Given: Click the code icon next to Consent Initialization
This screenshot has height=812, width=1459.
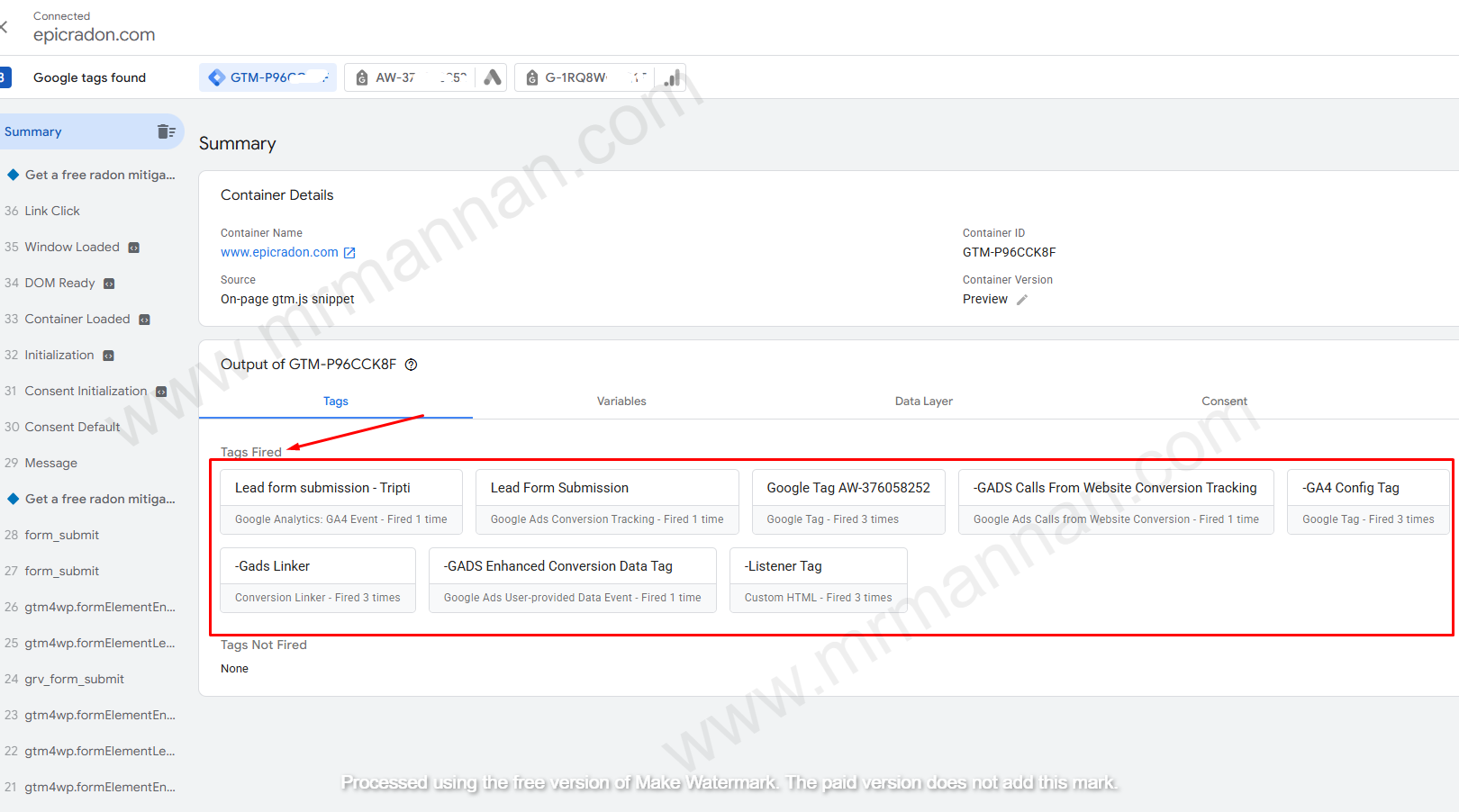Looking at the screenshot, I should point(161,392).
